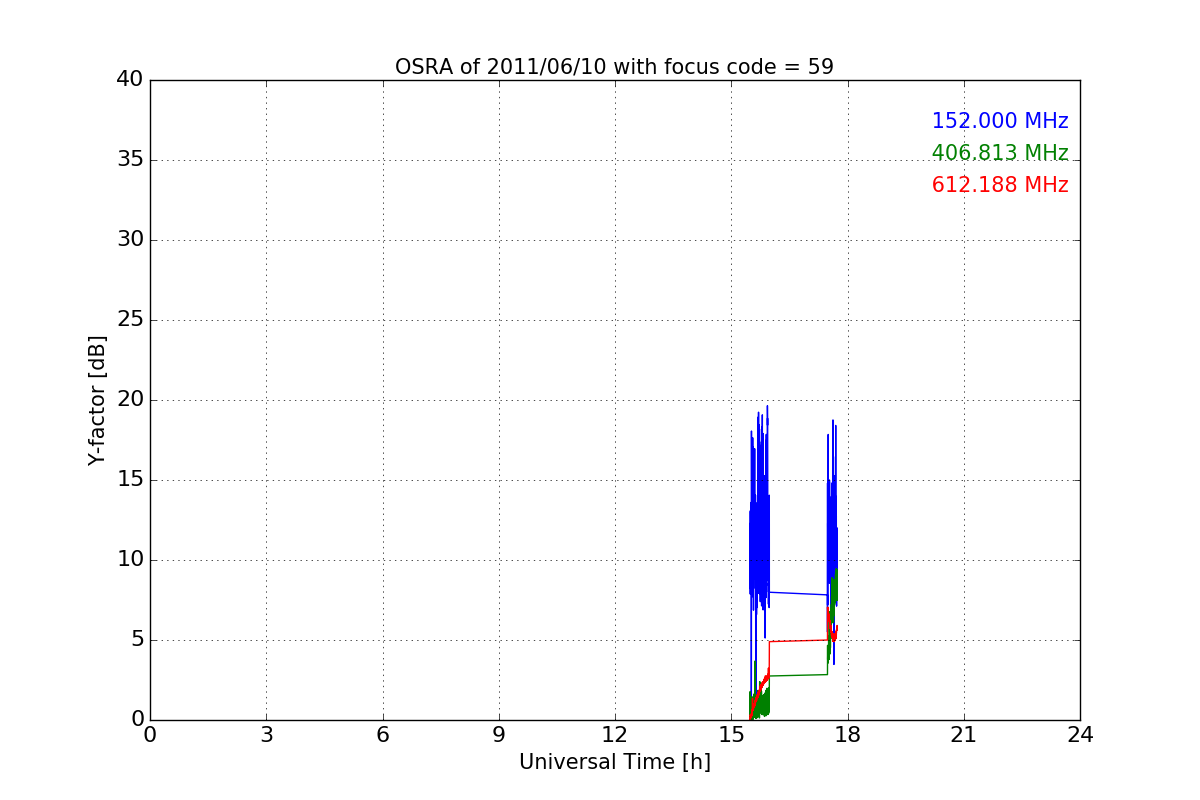Click the y-axis tick label 40
Viewport: 1200px width, 800px height.
coord(130,80)
